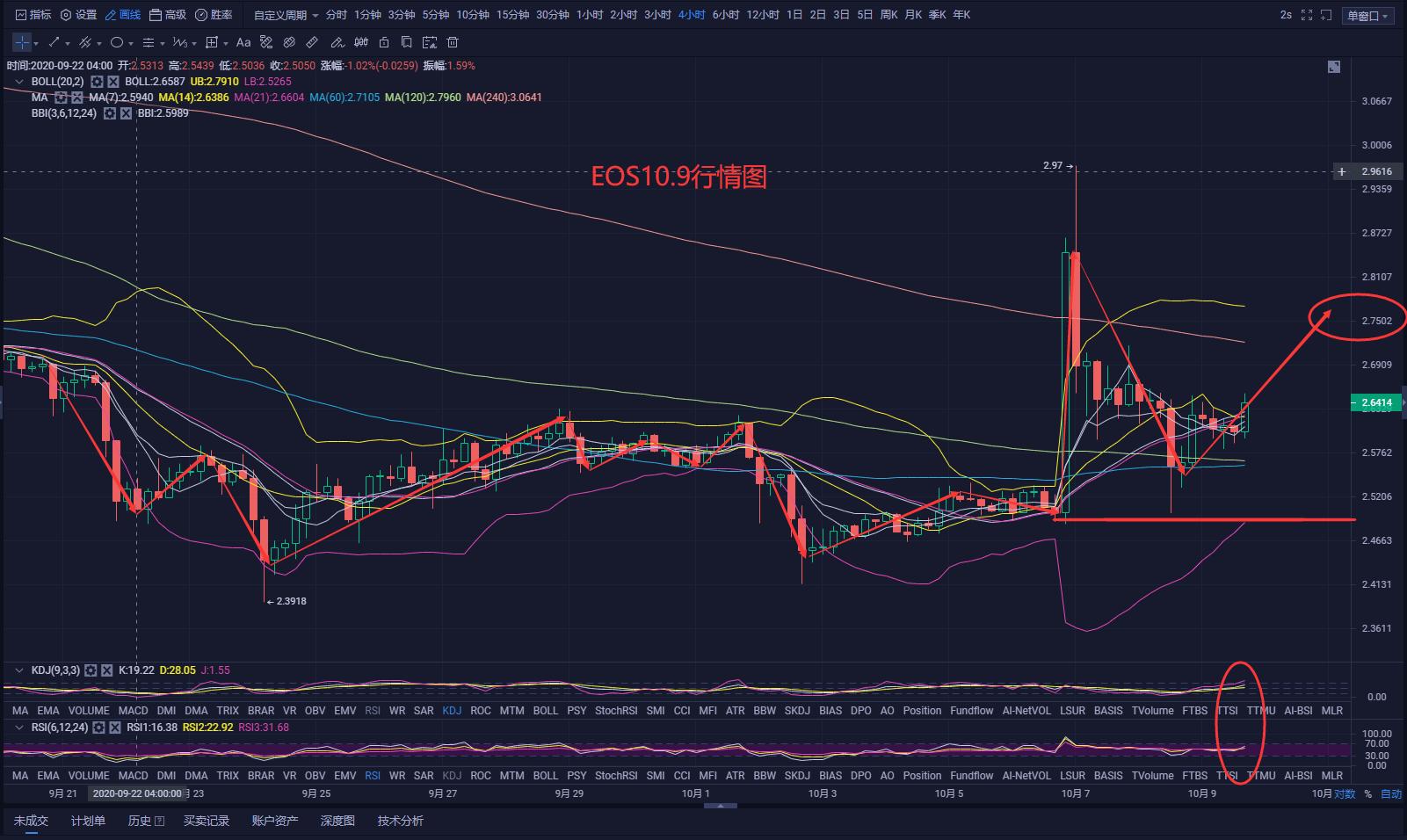Switch to the 1日 timeframe
1407x840 pixels.
pyautogui.click(x=794, y=15)
